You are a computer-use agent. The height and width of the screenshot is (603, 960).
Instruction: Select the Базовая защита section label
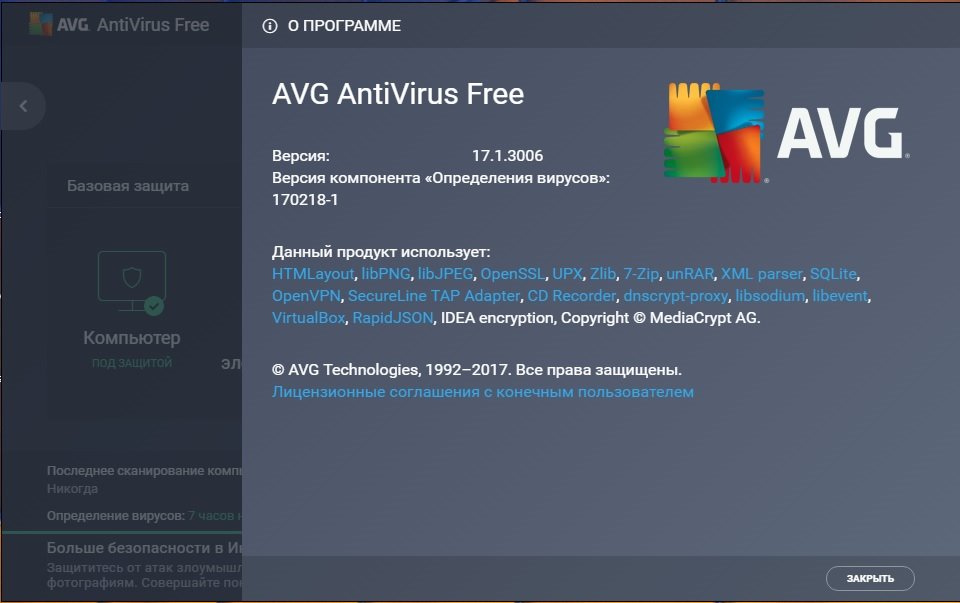[x=128, y=185]
